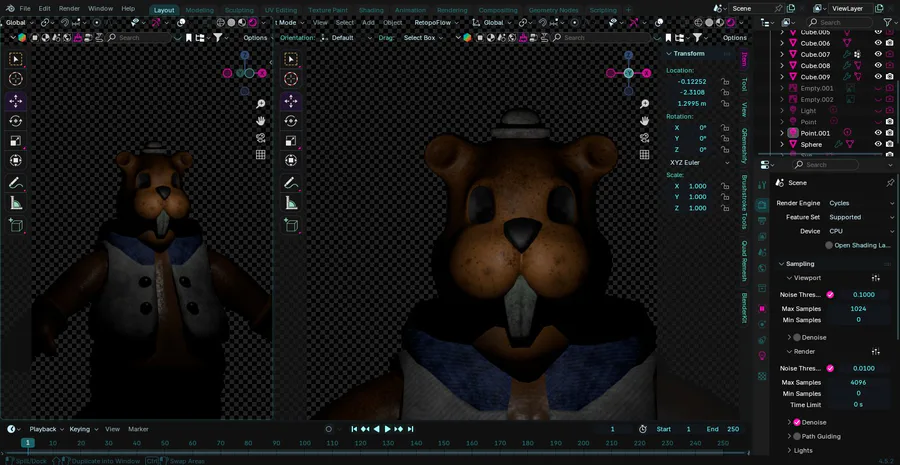Open the File menu

25,9
